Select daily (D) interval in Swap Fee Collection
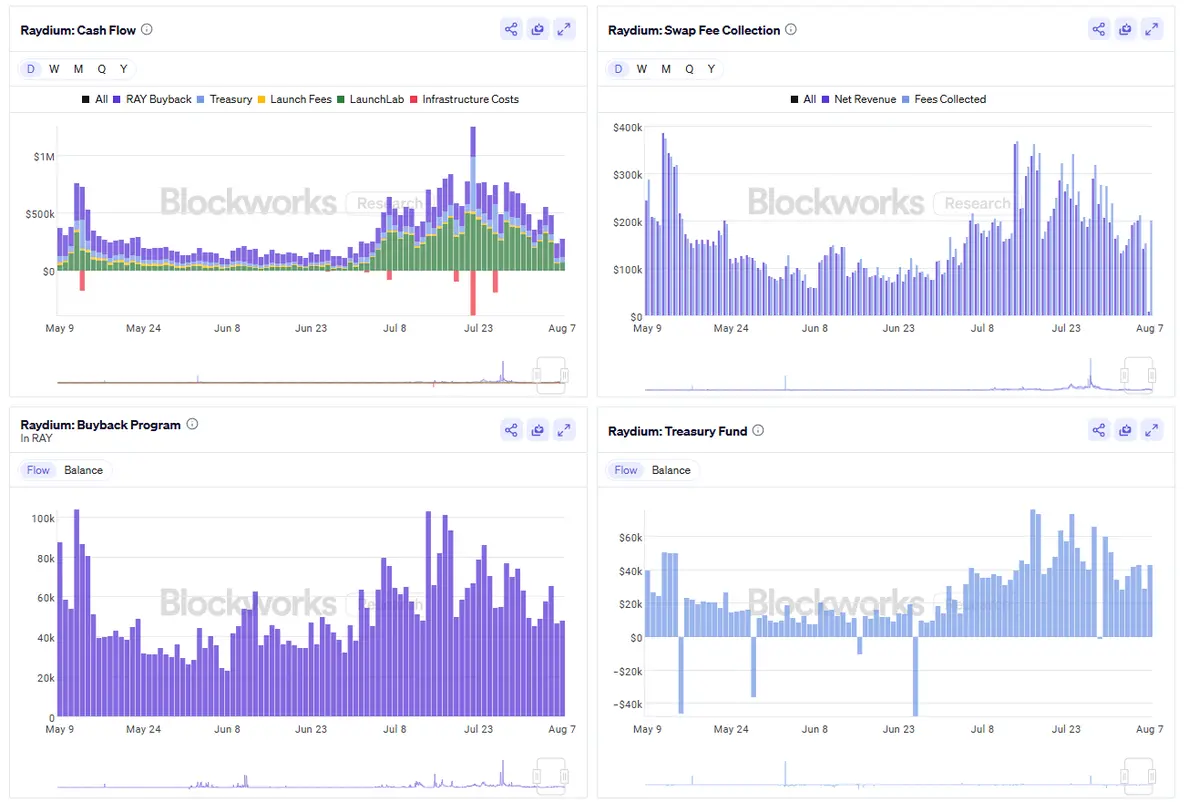This screenshot has width=1199, height=802. coord(618,69)
